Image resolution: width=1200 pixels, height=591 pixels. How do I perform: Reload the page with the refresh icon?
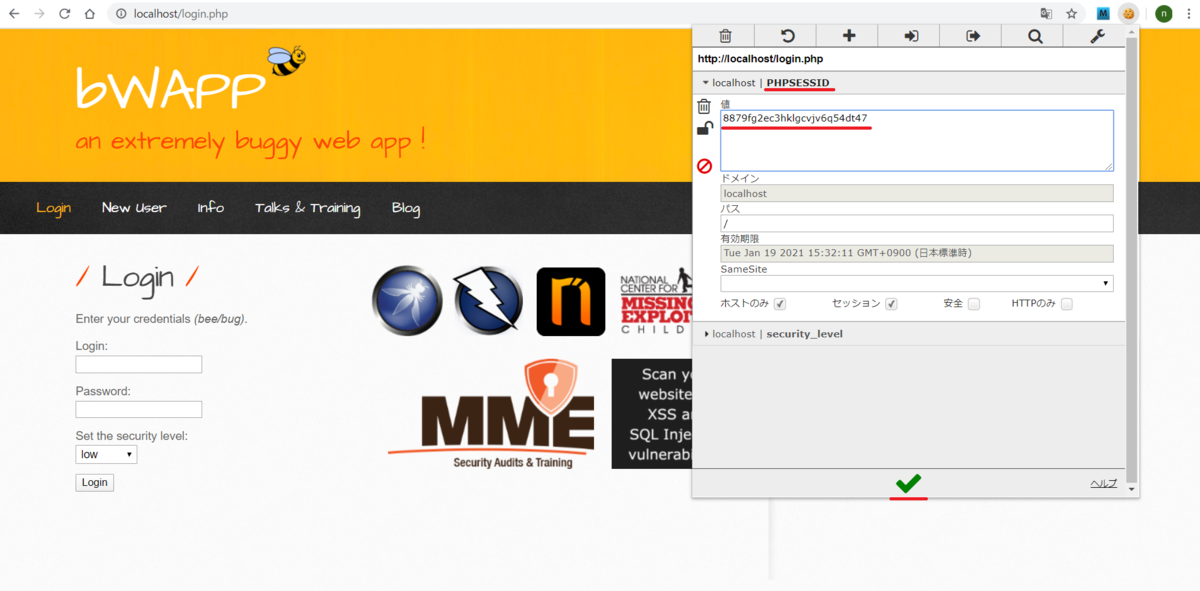[65, 14]
